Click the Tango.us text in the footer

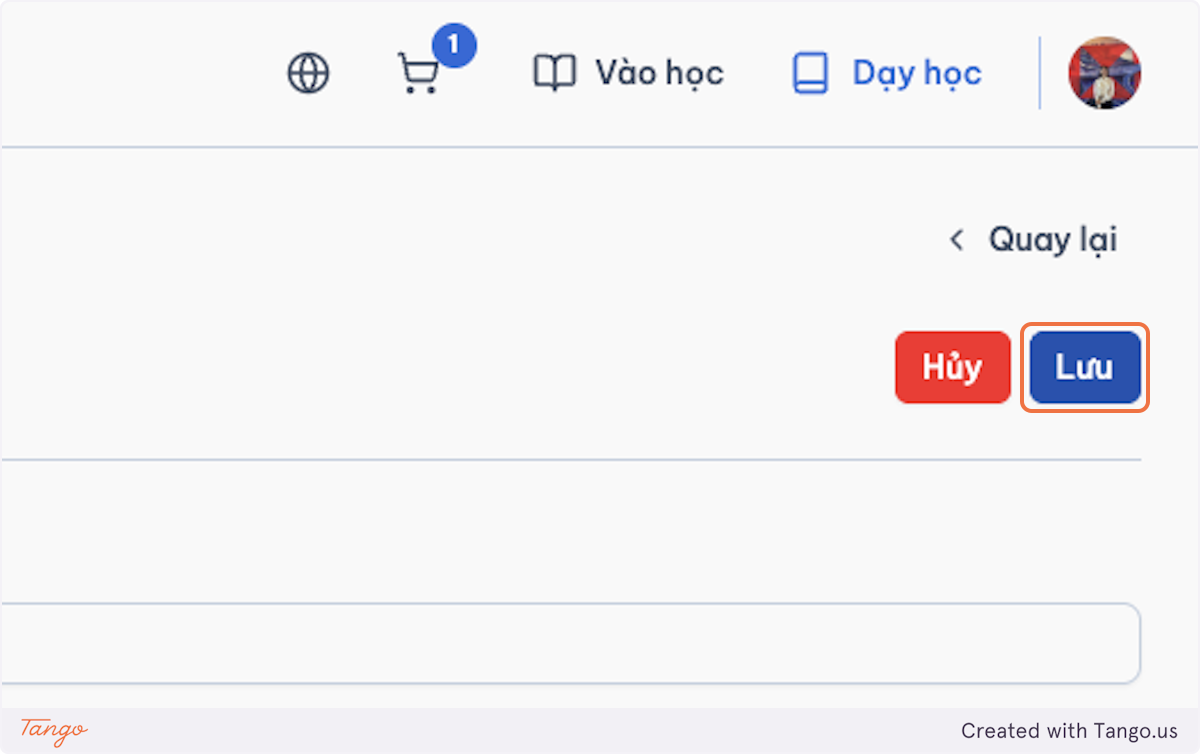pos(1133,731)
